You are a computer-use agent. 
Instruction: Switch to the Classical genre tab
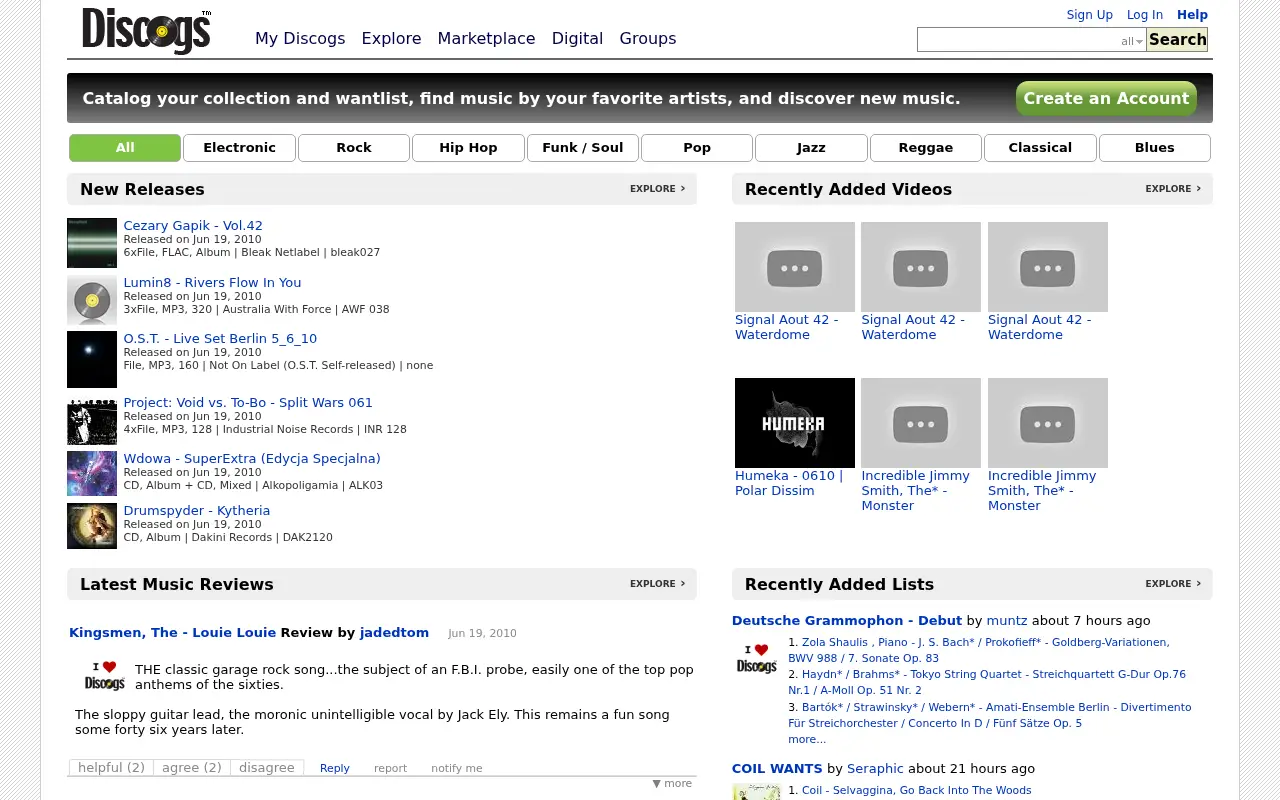click(1040, 148)
